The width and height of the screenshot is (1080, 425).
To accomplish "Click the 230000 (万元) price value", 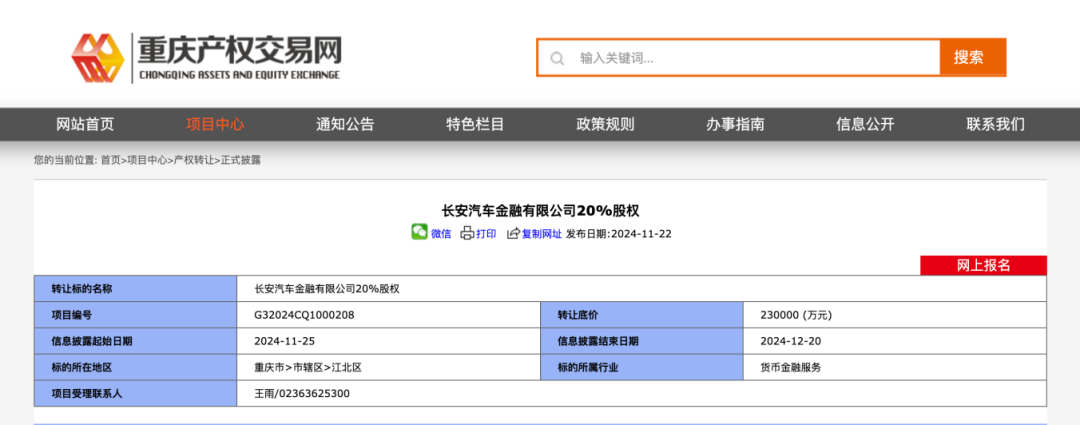I will click(796, 315).
